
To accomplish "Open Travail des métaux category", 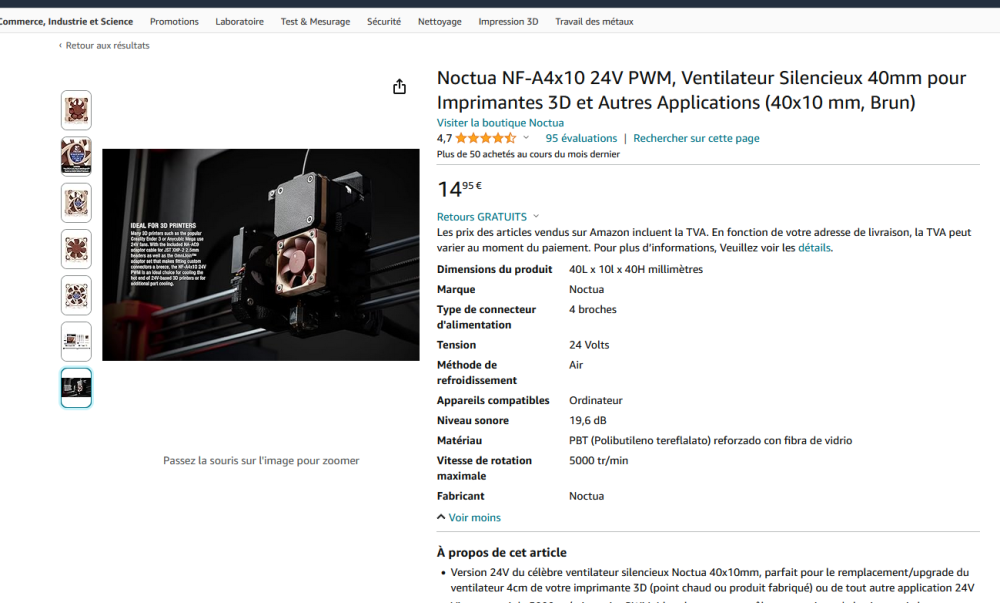I will point(594,22).
